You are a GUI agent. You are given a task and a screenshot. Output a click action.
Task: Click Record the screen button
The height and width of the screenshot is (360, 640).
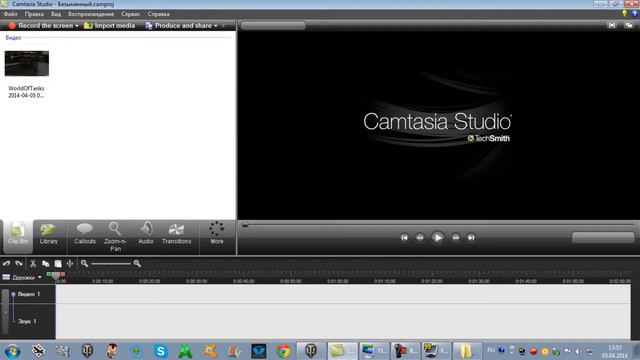point(41,25)
